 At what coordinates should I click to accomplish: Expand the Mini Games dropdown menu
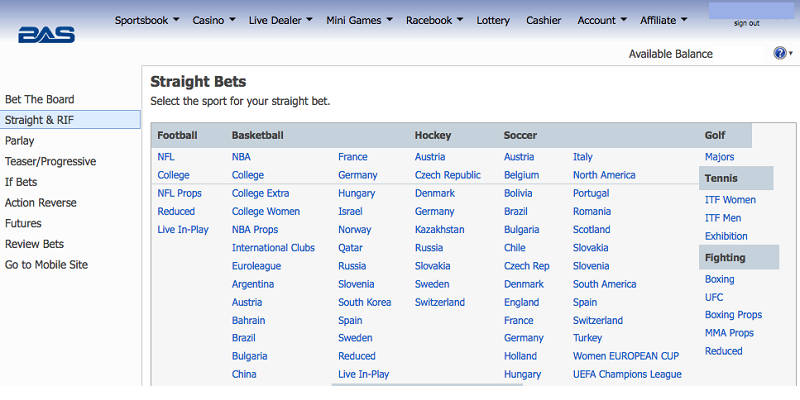tap(359, 20)
